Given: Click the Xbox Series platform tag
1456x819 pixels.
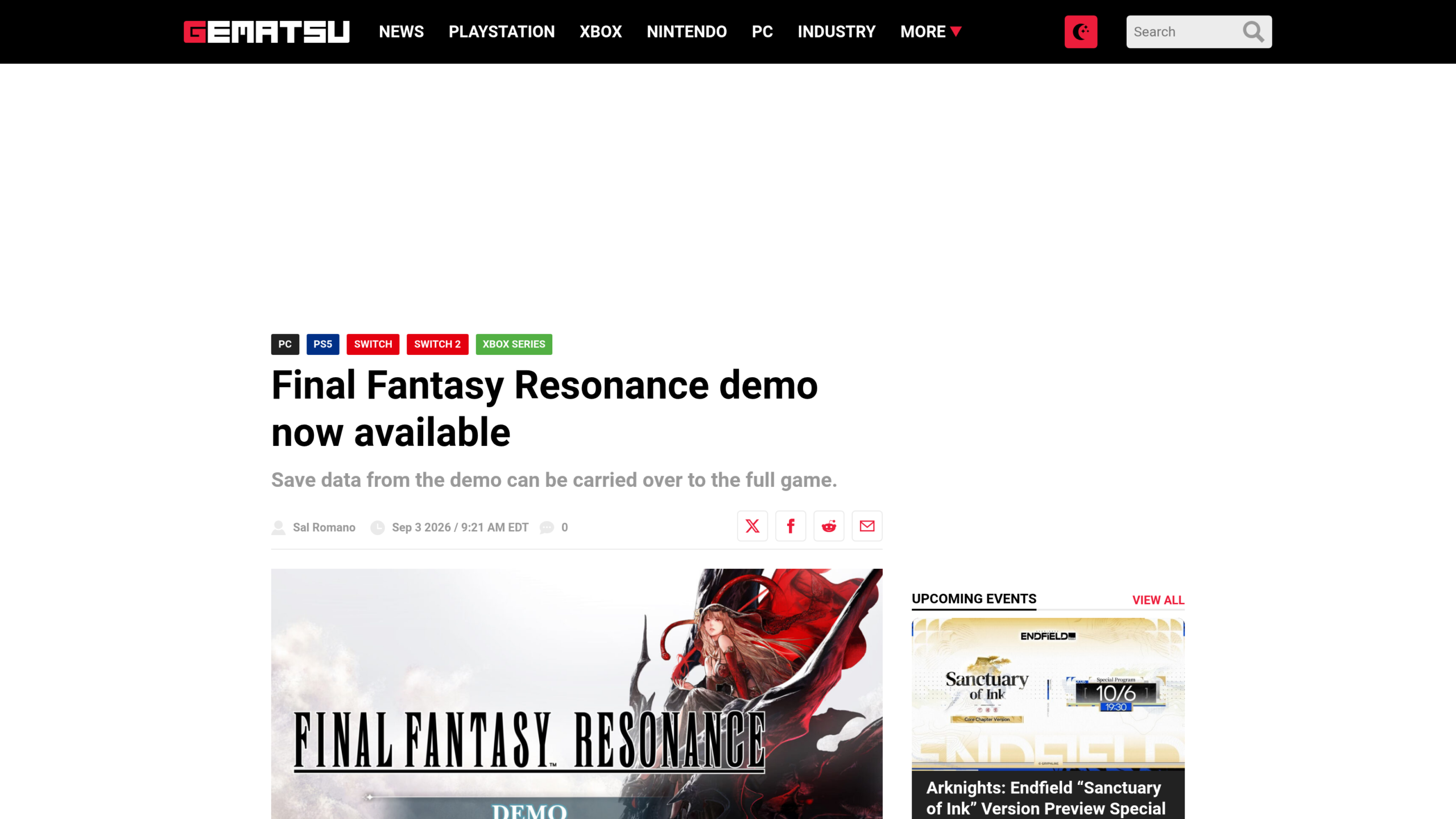Looking at the screenshot, I should (514, 344).
